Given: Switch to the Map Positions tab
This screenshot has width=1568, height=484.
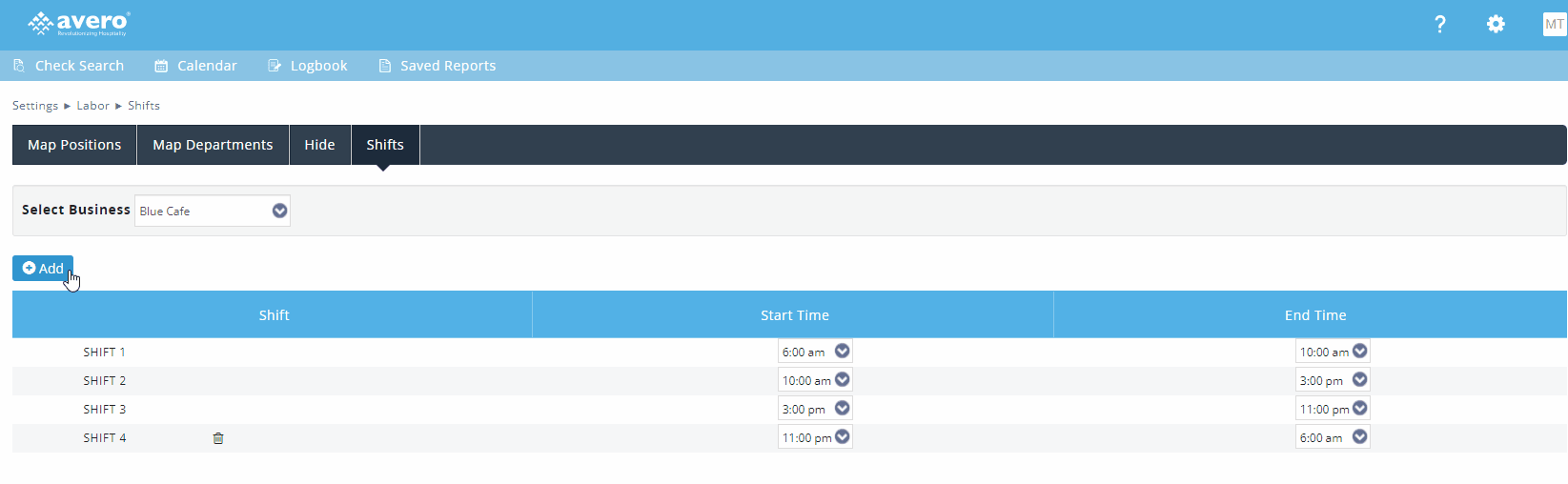Looking at the screenshot, I should point(74,145).
